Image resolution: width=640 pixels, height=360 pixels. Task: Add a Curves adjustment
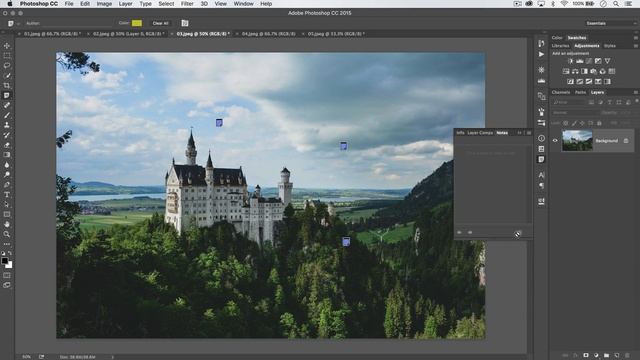(589, 61)
